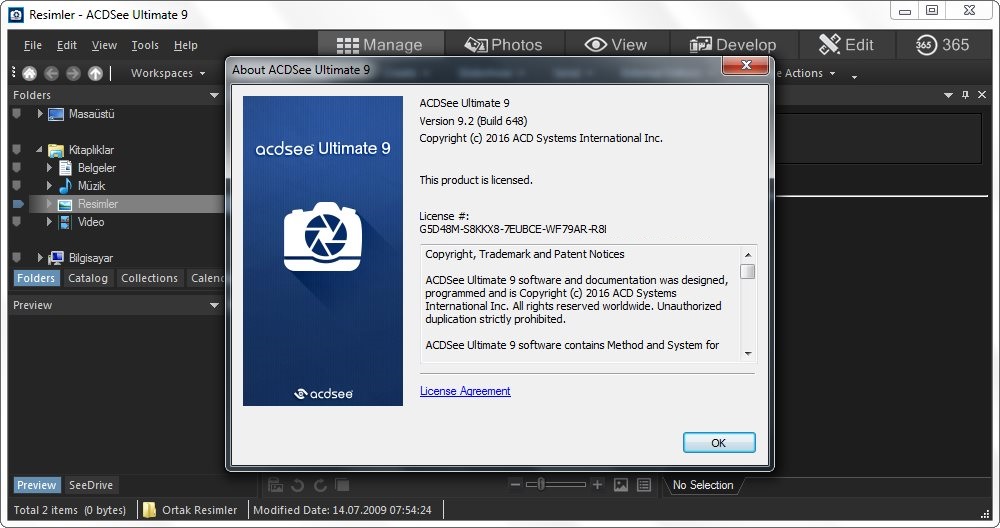The width and height of the screenshot is (1000, 528).
Task: Toggle Easy-Select marker beside Belgeler
Action: [x=17, y=167]
